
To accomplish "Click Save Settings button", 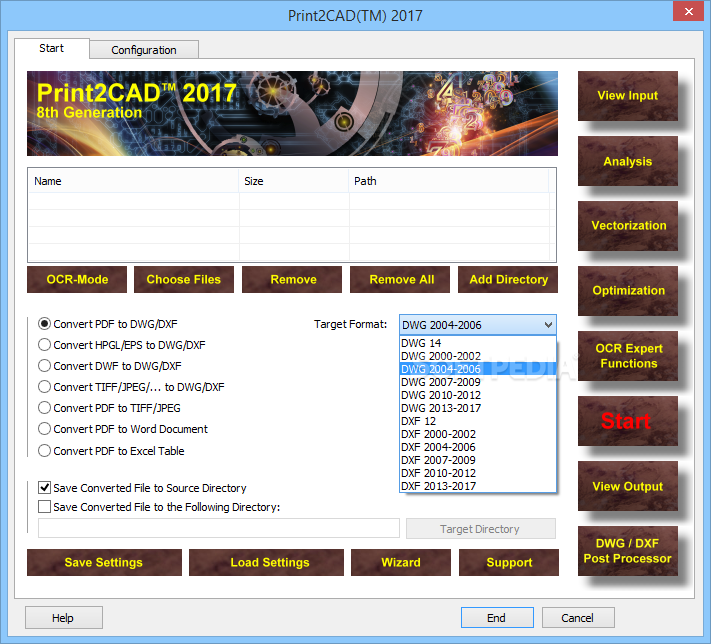I will [104, 562].
